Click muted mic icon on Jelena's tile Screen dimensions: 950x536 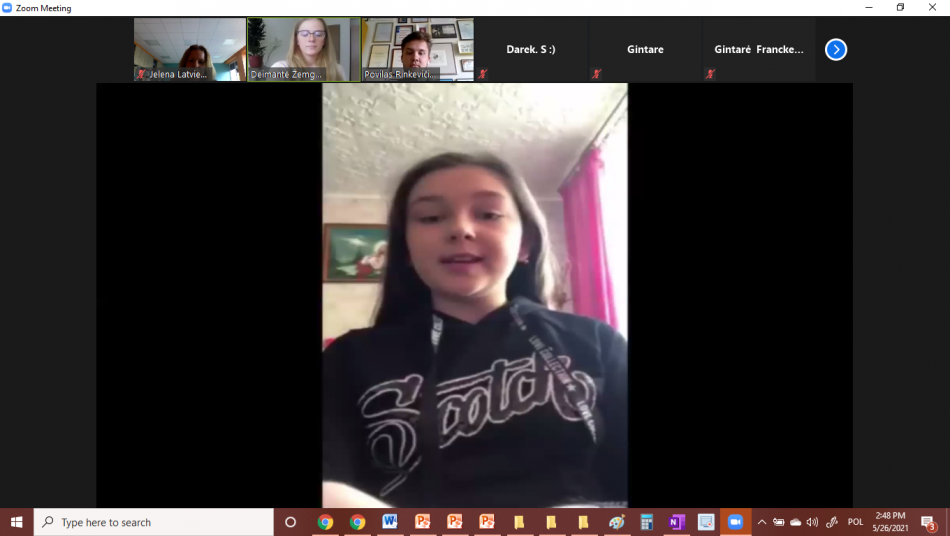click(141, 74)
